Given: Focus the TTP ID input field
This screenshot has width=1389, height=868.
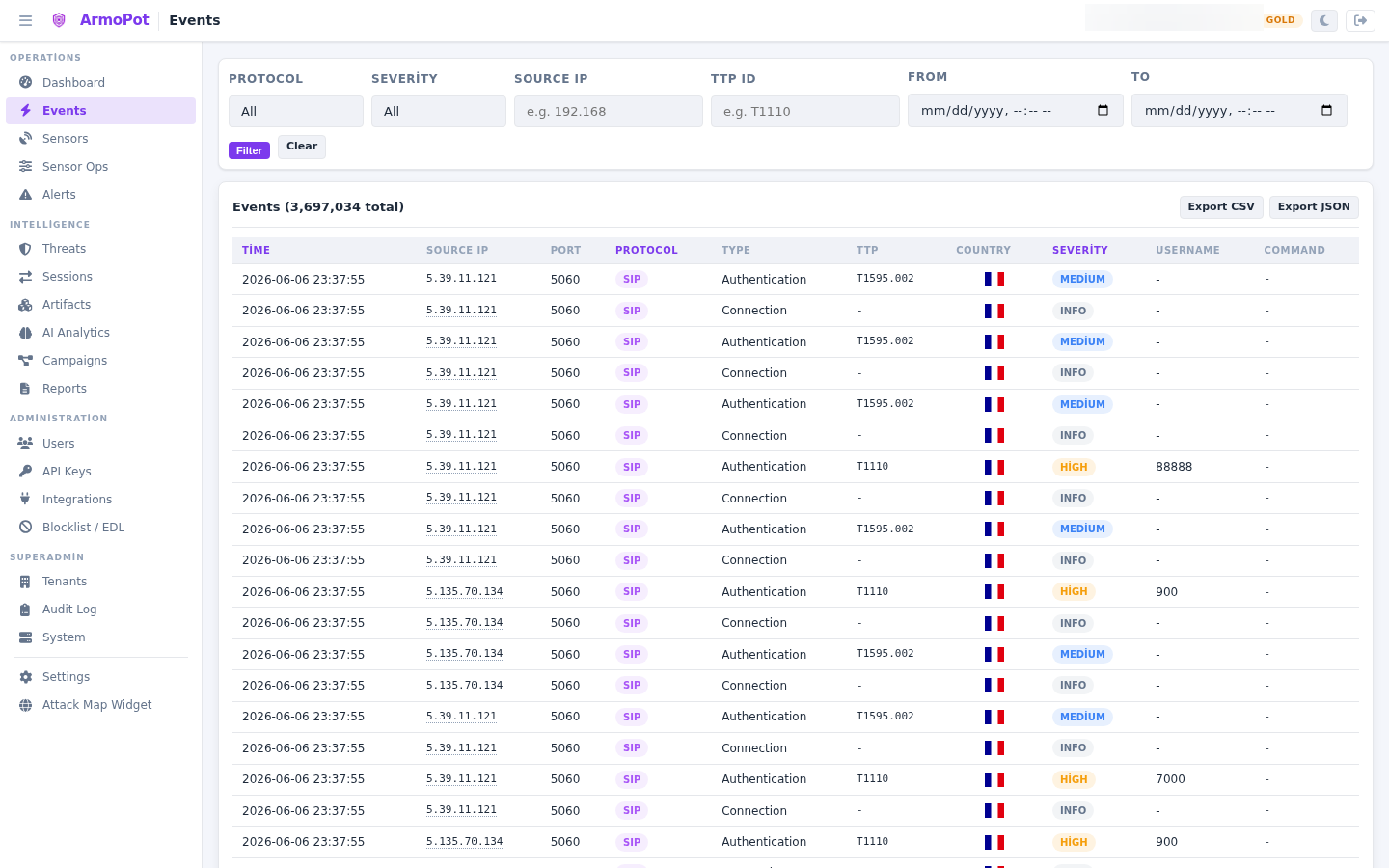Looking at the screenshot, I should pos(805,111).
